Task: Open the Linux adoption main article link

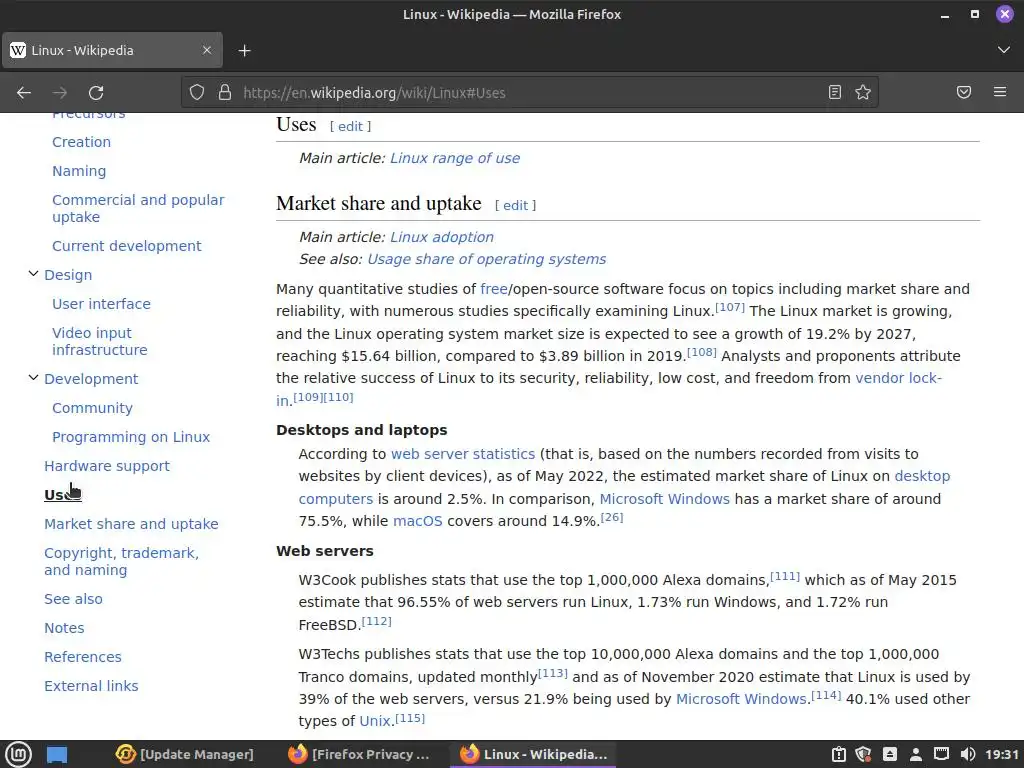Action: click(441, 237)
